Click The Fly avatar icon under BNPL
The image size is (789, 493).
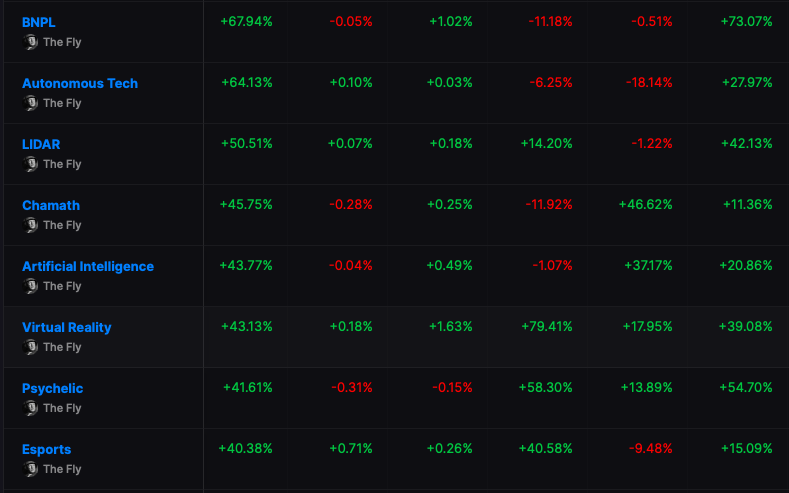(30, 42)
